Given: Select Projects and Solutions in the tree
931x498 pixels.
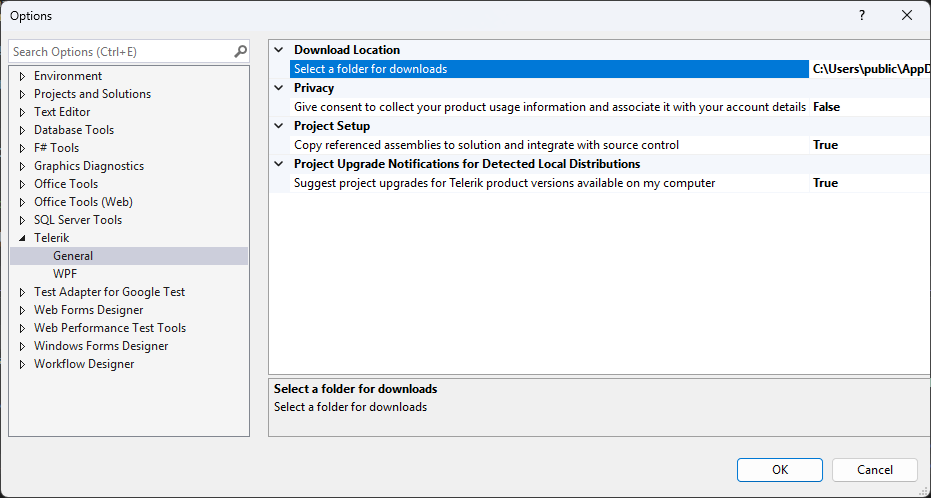Looking at the screenshot, I should (x=93, y=94).
